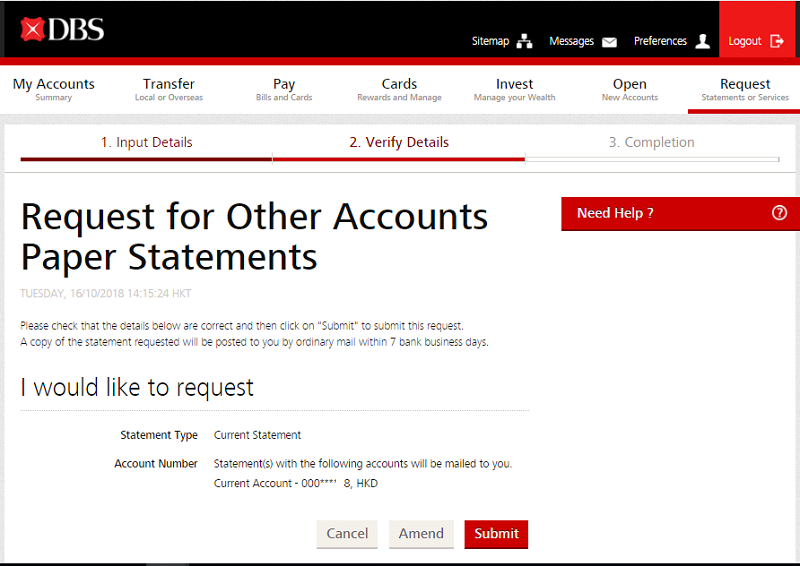Open the Pay Bills and Cards menu
This screenshot has height=566, width=800.
click(x=284, y=89)
